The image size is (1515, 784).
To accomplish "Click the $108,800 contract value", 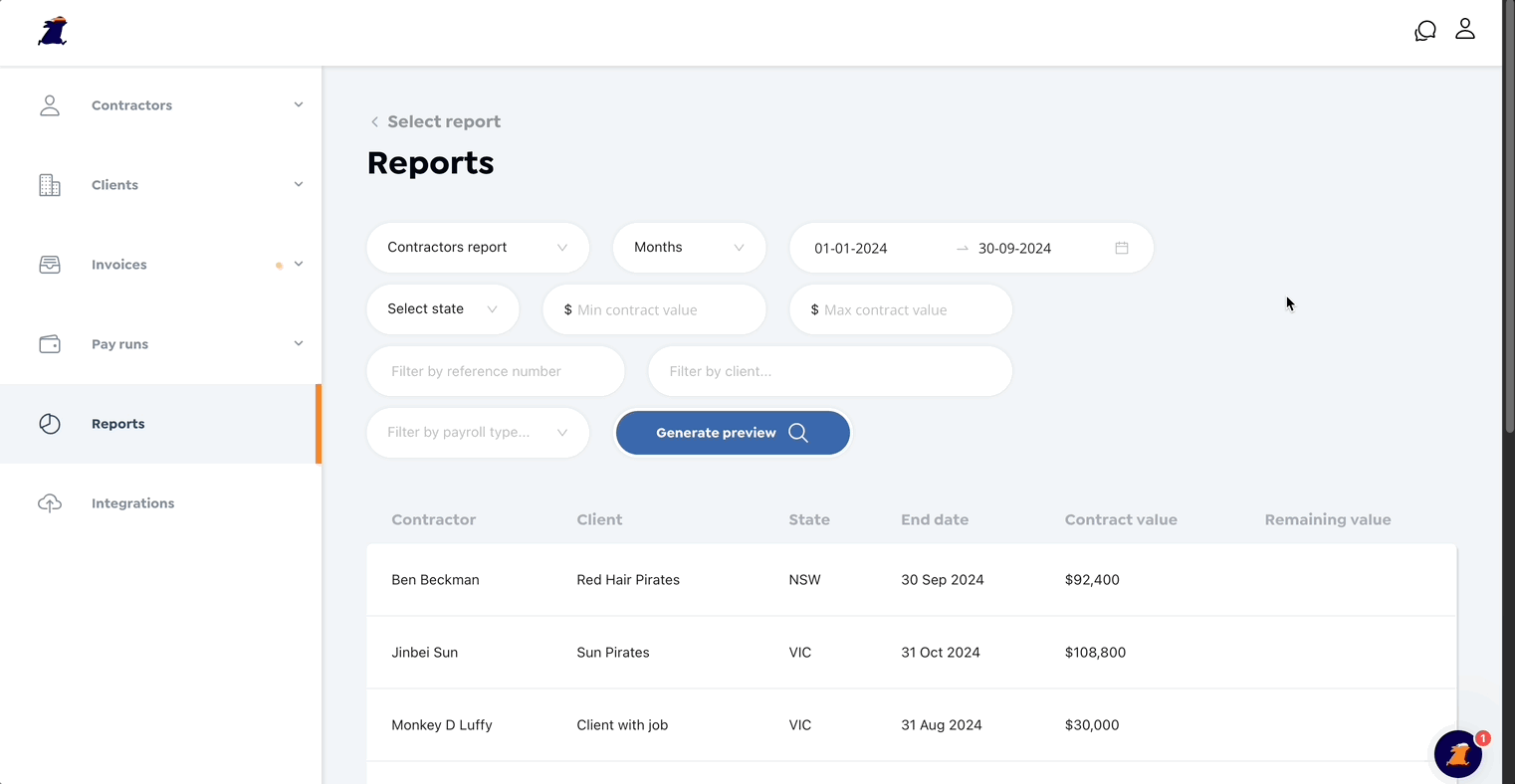I will (1095, 653).
